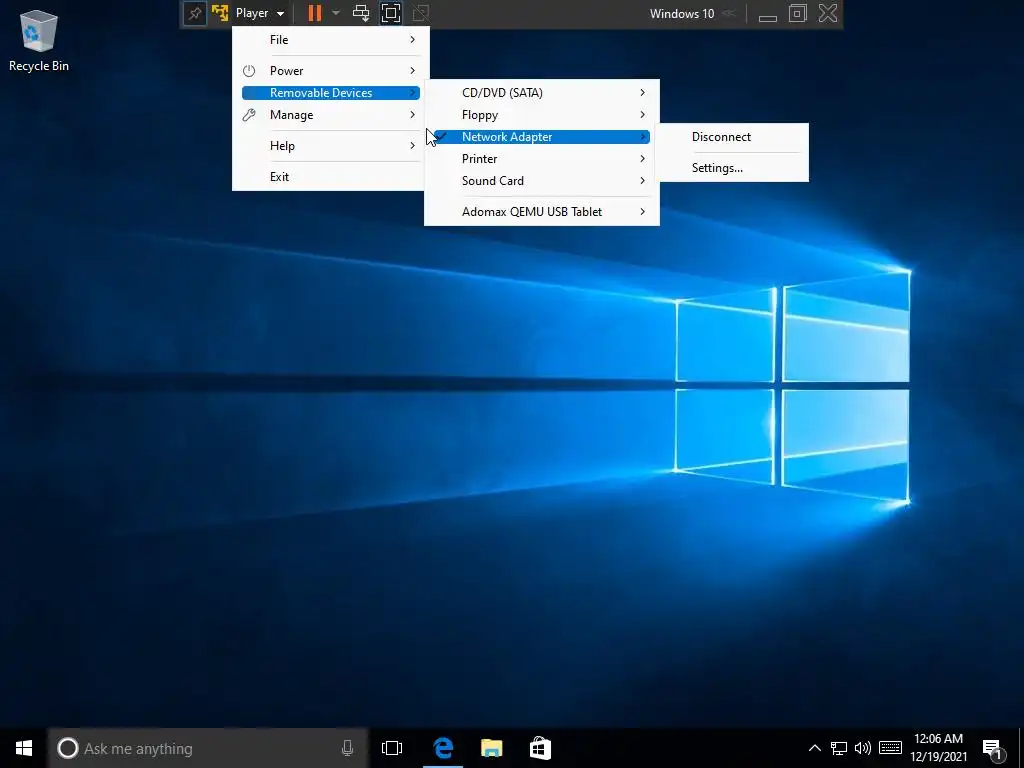This screenshot has width=1024, height=768.
Task: Click the wrench icon beside Manage
Action: [249, 115]
